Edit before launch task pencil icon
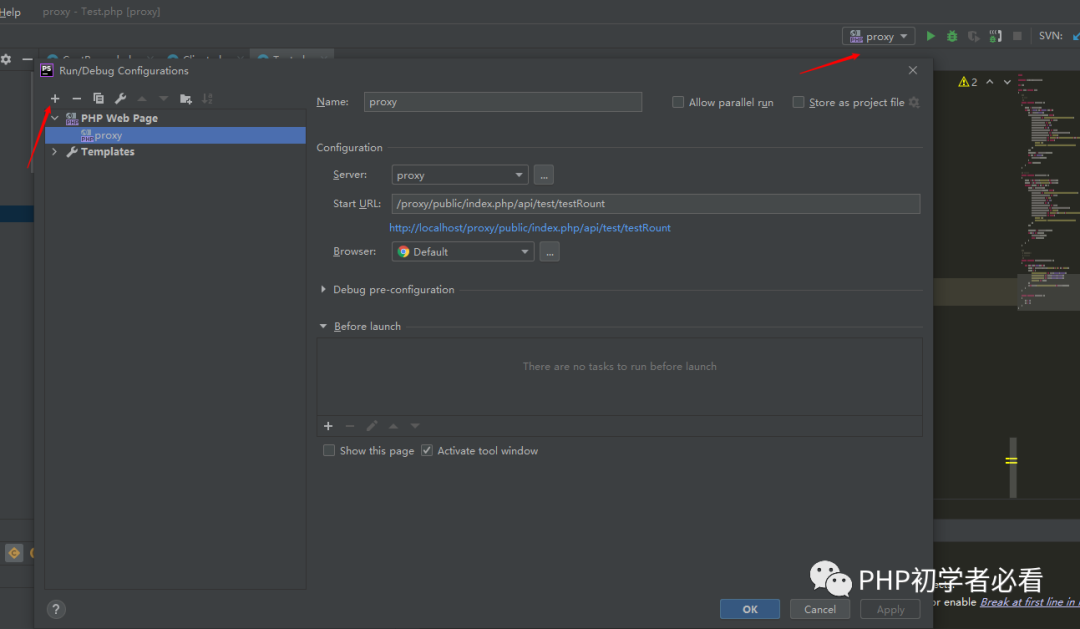 click(x=372, y=426)
